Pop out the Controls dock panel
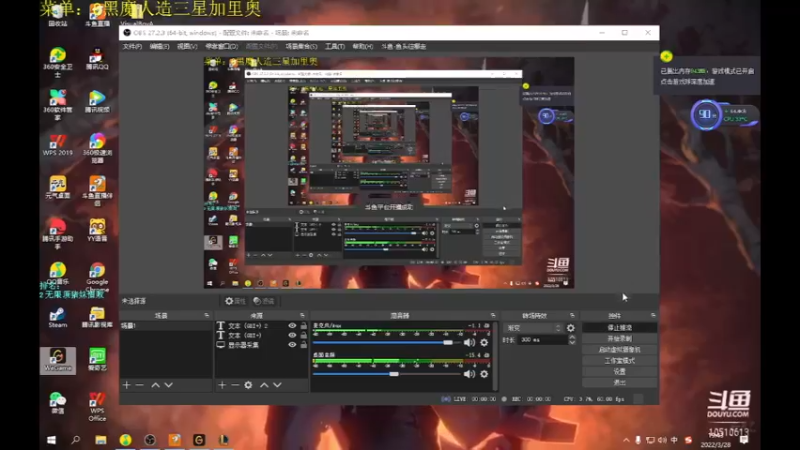The height and width of the screenshot is (450, 800). tap(653, 315)
